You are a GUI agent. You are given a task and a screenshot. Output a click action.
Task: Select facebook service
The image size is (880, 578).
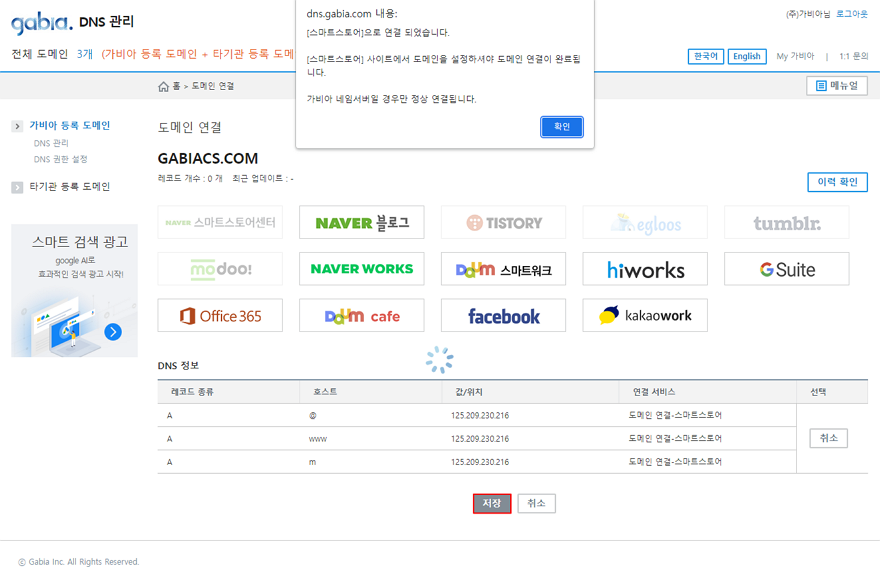coord(503,315)
